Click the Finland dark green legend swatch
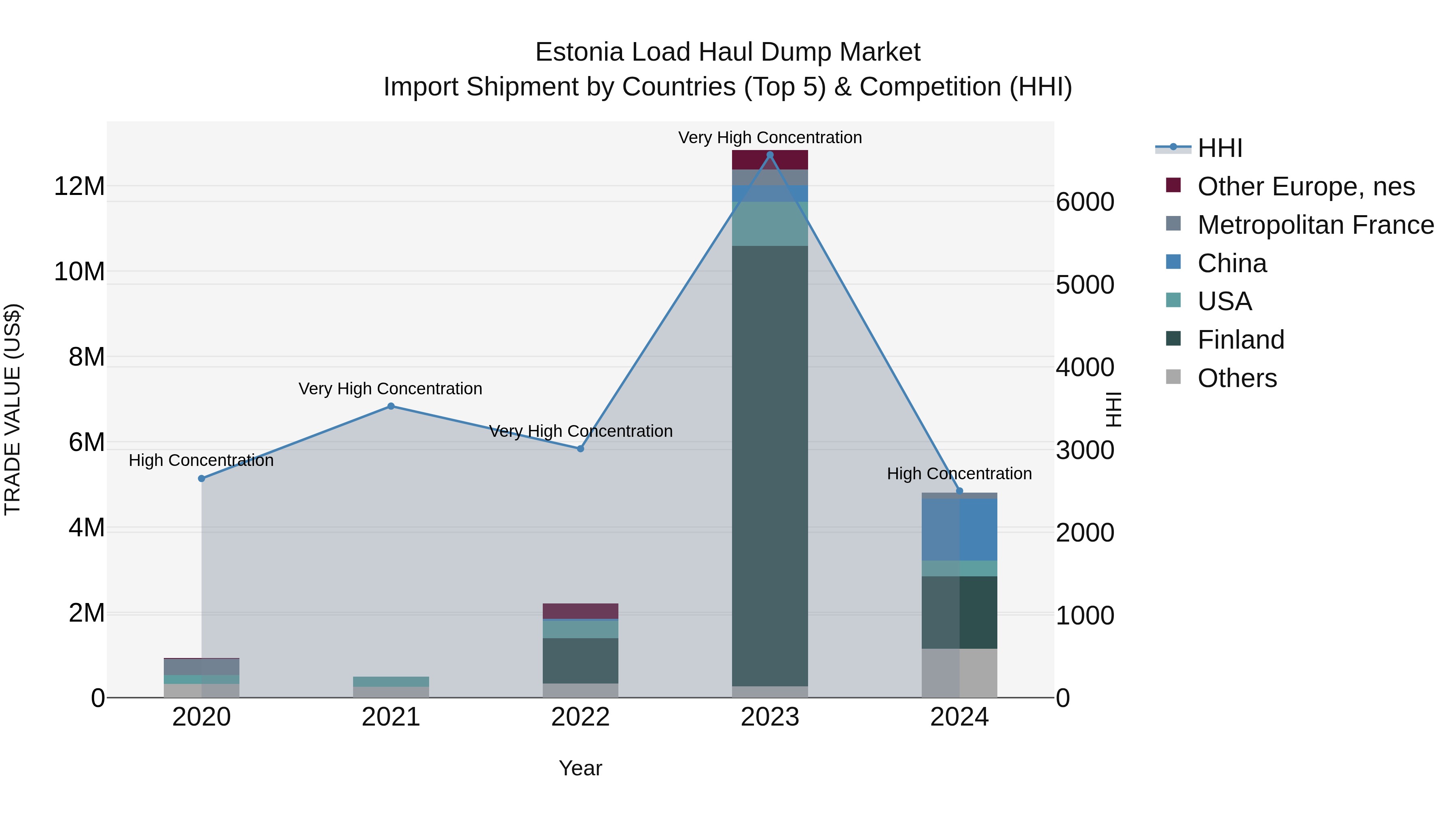 click(x=1173, y=339)
